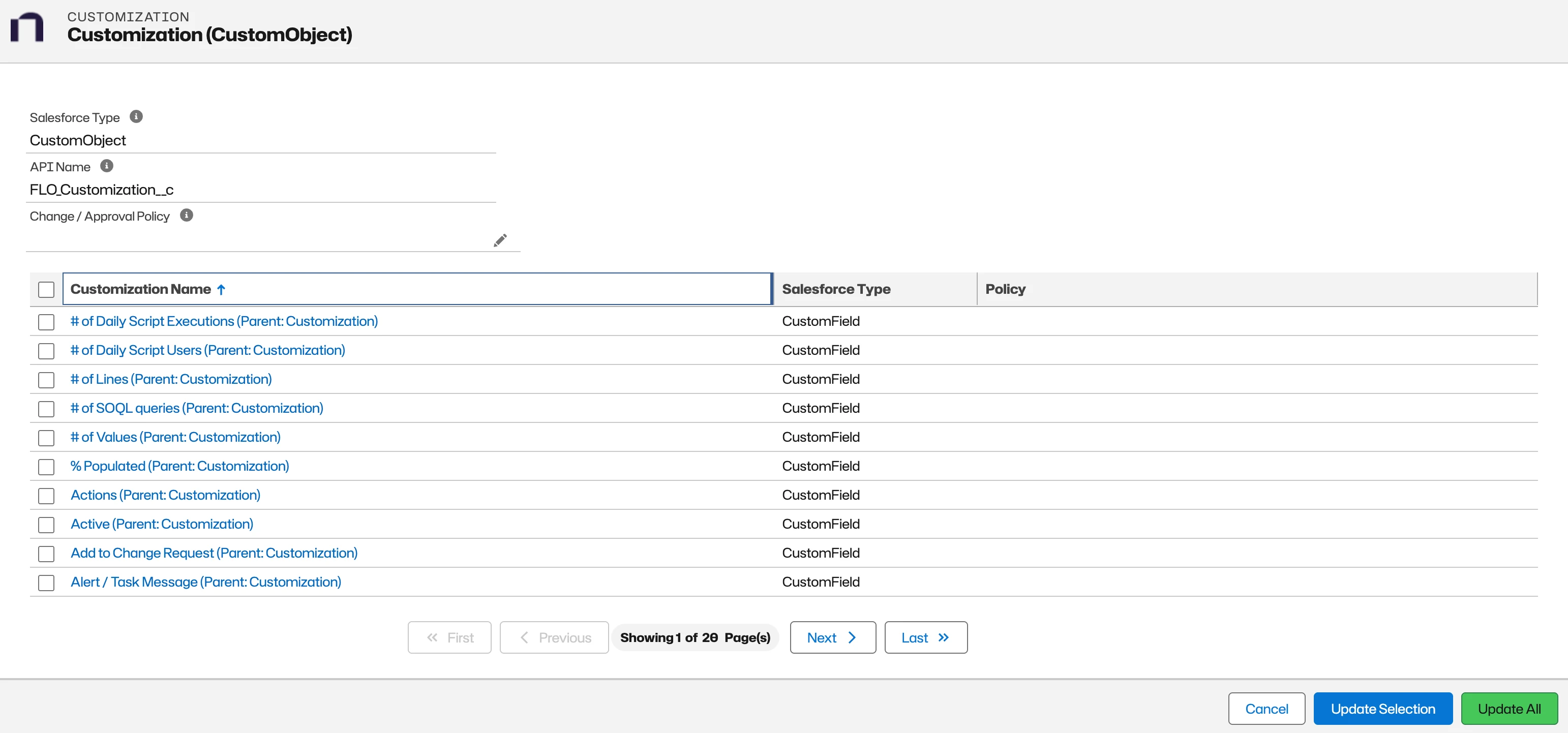The image size is (1568, 733).
Task: Edit the Change / Approval Policy pencil
Action: [500, 240]
